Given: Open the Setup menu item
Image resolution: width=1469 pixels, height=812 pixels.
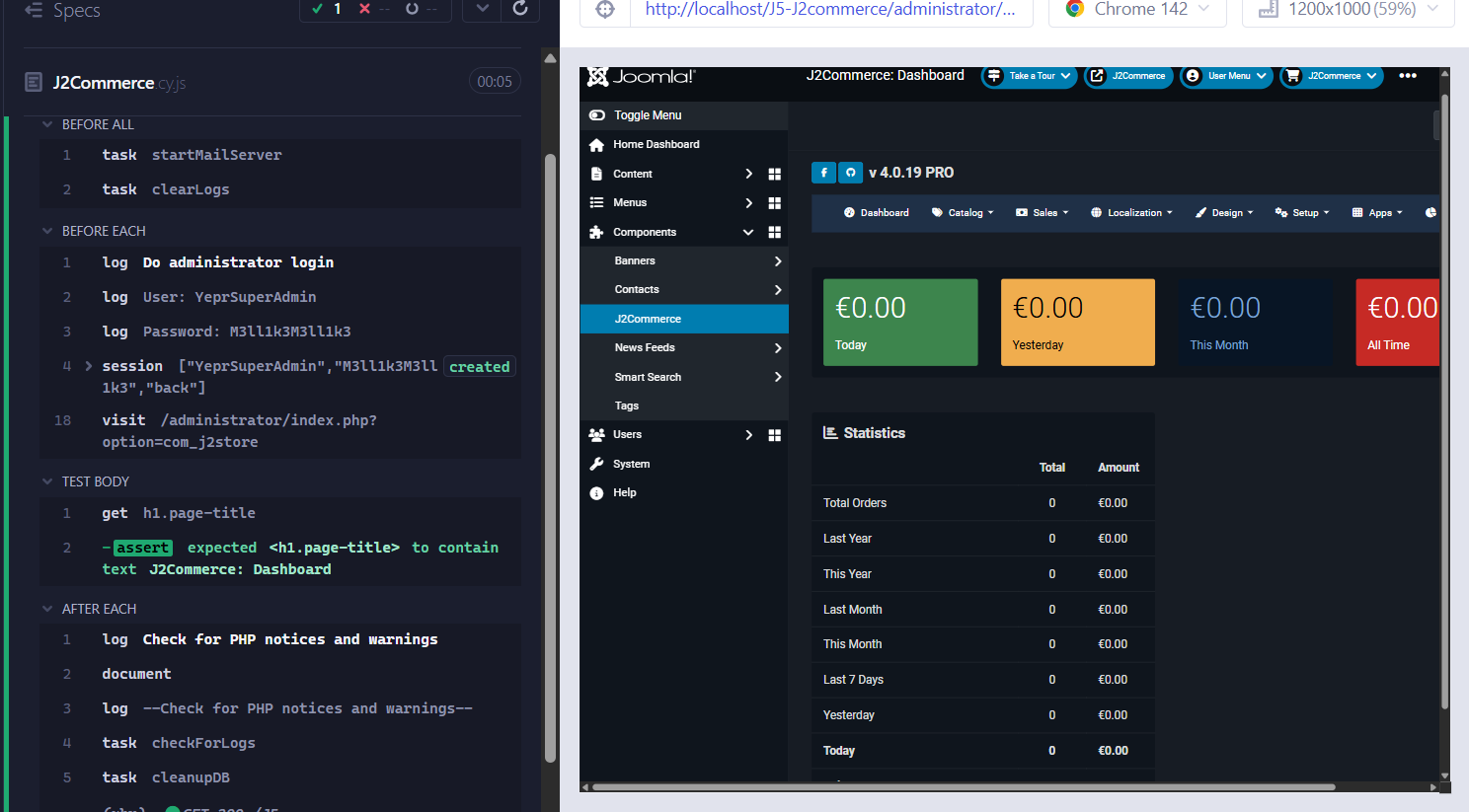Looking at the screenshot, I should click(x=1301, y=212).
